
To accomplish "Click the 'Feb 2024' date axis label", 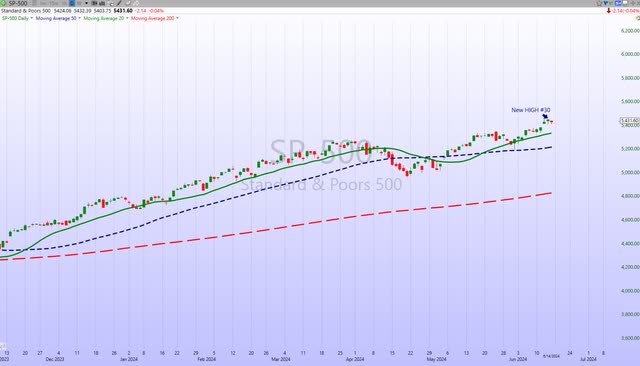I will pos(207,359).
